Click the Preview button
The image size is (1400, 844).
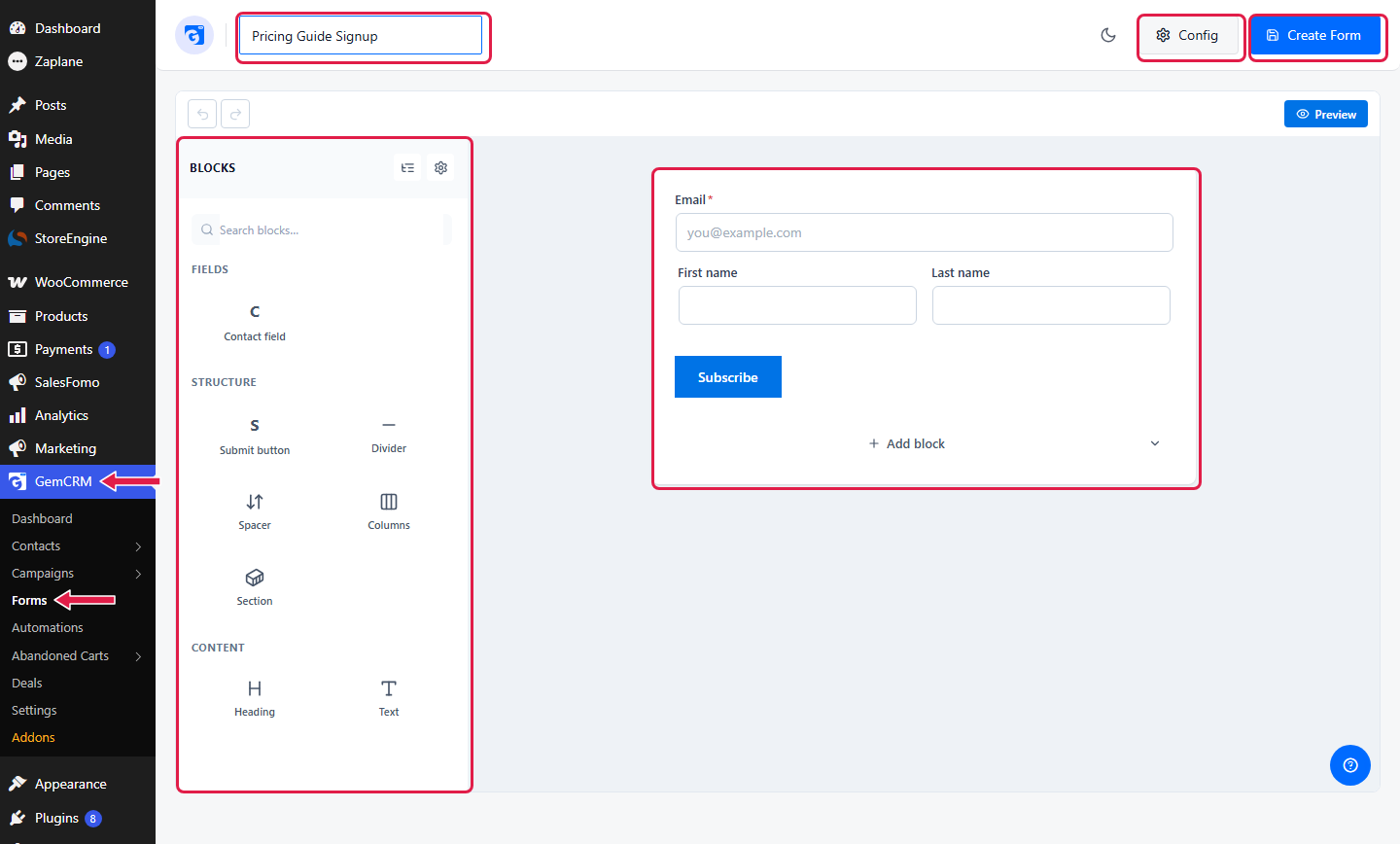click(1326, 114)
